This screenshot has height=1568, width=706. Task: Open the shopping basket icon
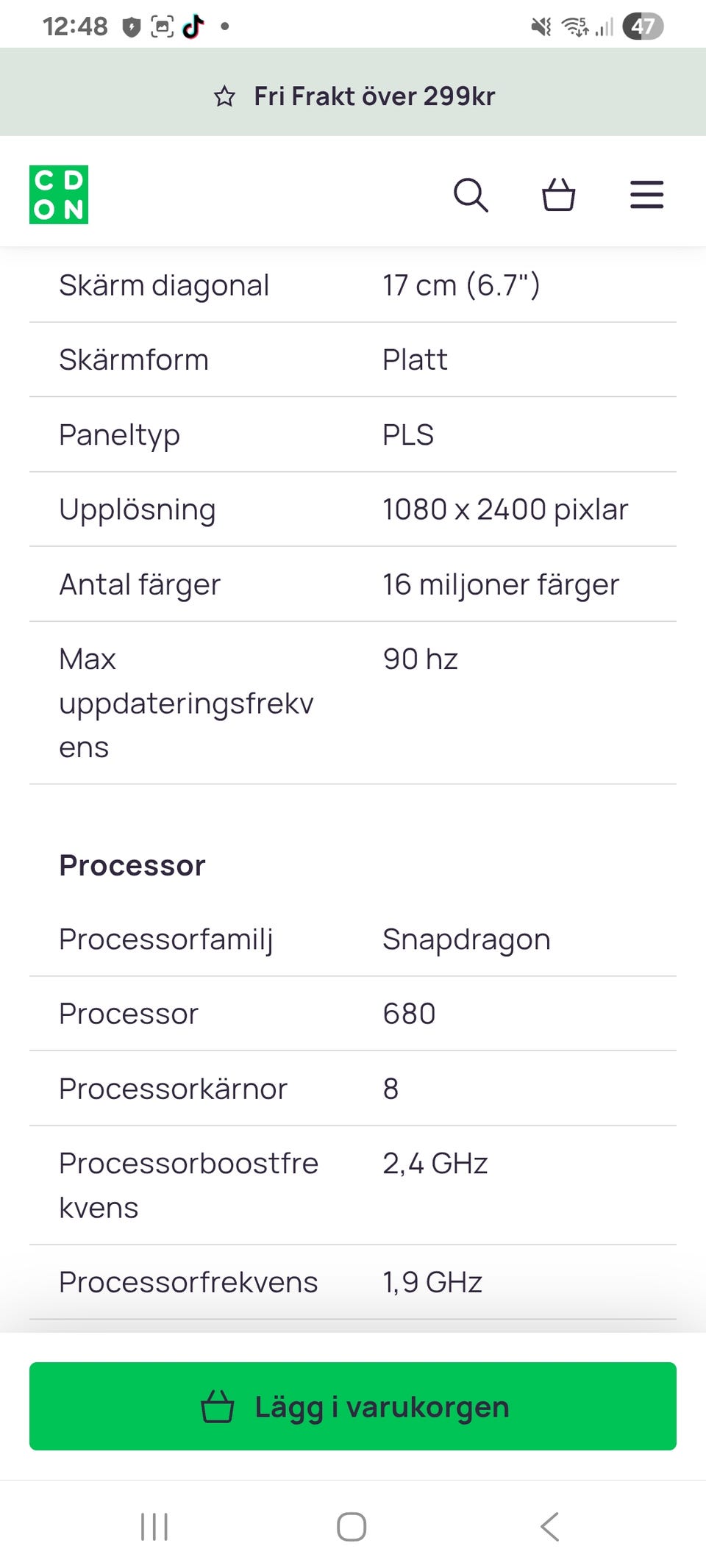point(558,196)
